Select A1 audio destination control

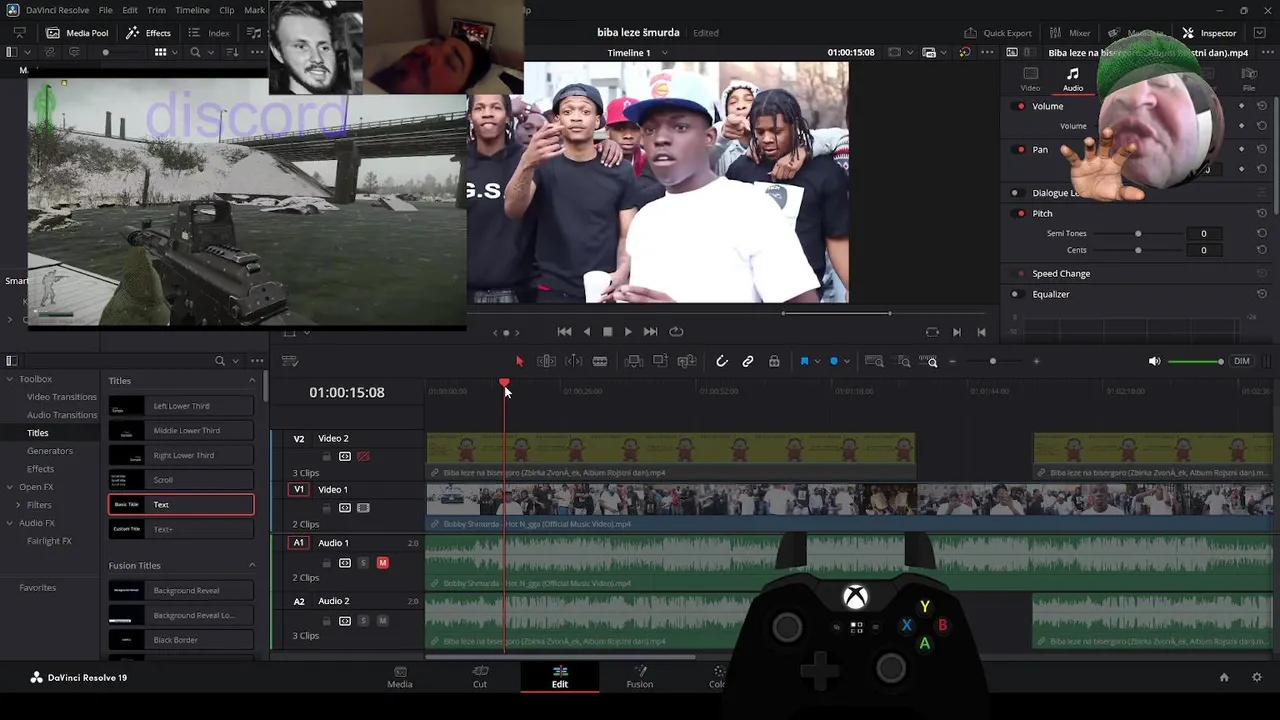[298, 543]
